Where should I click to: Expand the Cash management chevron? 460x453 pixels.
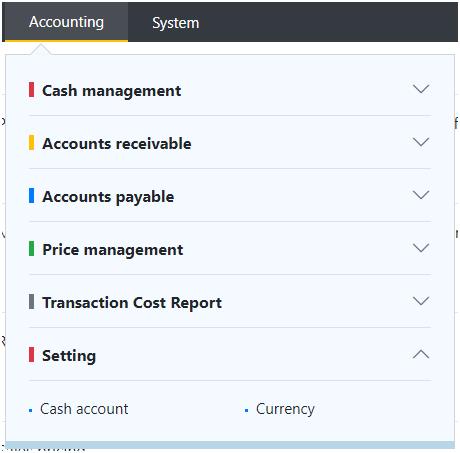(421, 89)
